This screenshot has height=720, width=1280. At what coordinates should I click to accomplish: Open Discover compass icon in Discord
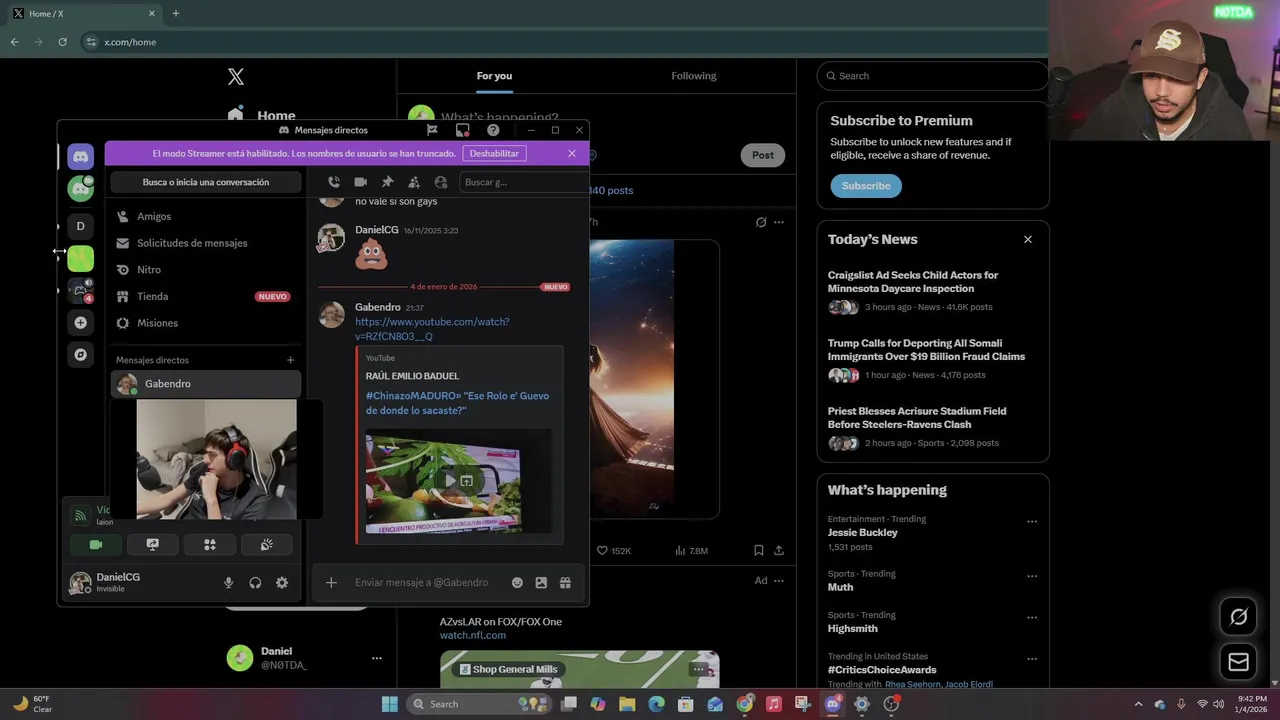81,354
